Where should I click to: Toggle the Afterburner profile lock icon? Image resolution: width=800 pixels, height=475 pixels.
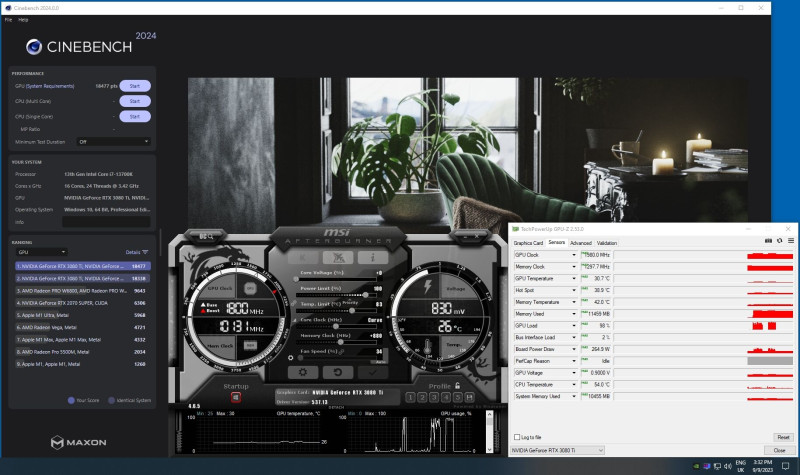click(458, 386)
